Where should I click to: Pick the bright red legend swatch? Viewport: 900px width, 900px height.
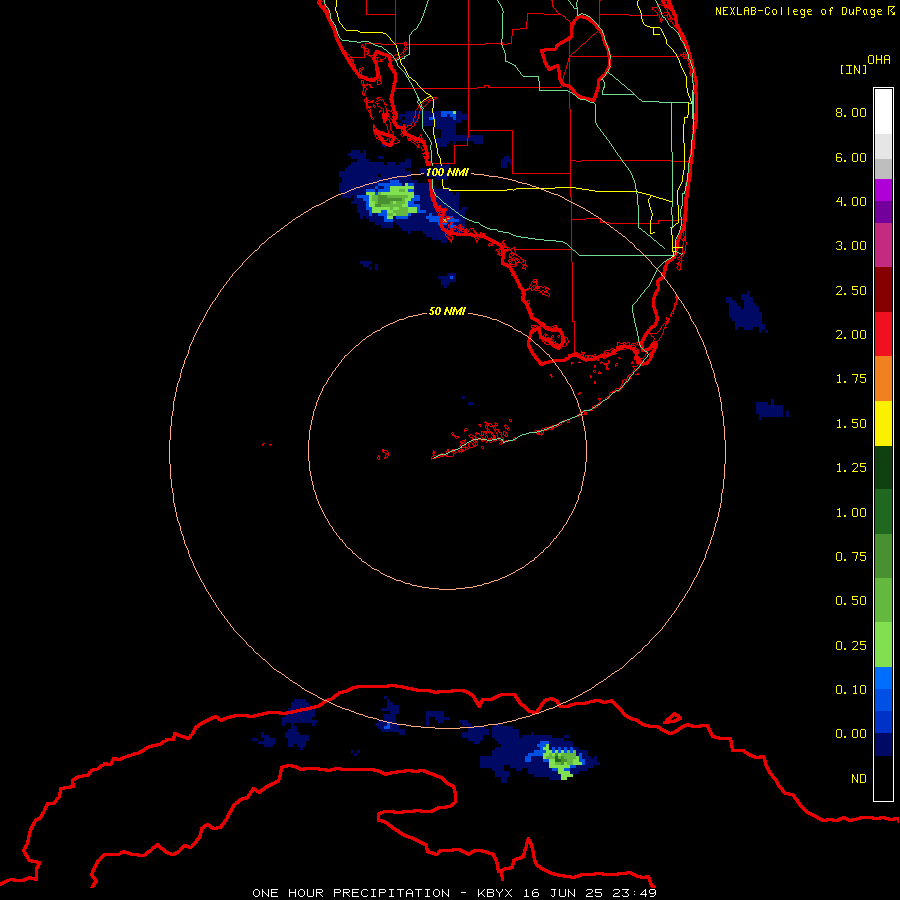pyautogui.click(x=883, y=334)
